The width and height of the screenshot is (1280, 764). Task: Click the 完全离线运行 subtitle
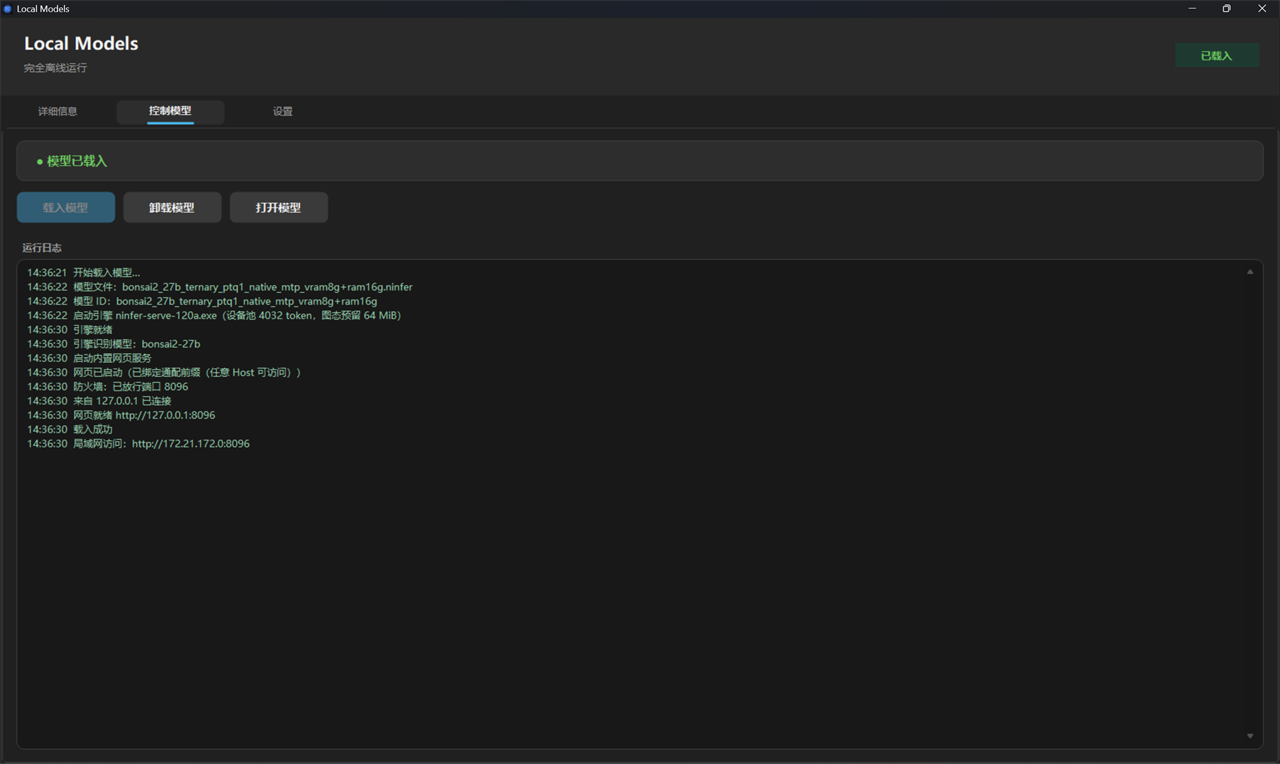point(56,68)
